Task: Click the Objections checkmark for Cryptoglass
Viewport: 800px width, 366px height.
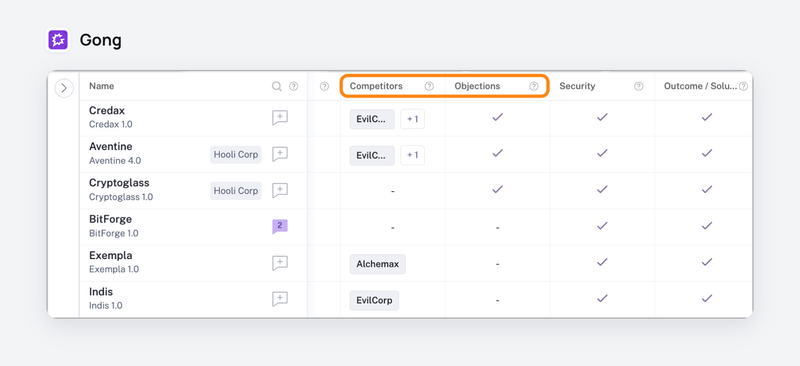Action: click(497, 189)
